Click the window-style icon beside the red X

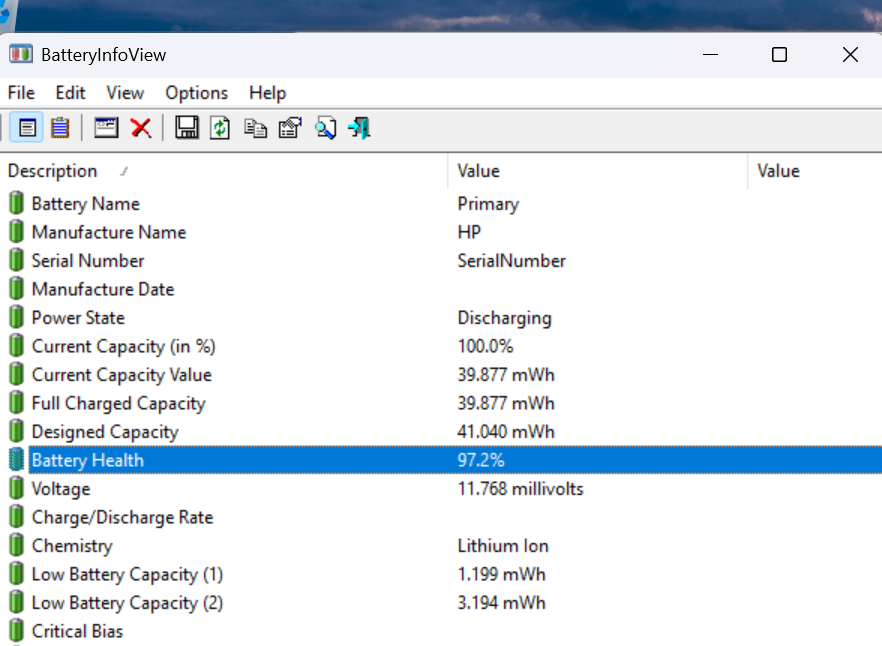tap(106, 128)
